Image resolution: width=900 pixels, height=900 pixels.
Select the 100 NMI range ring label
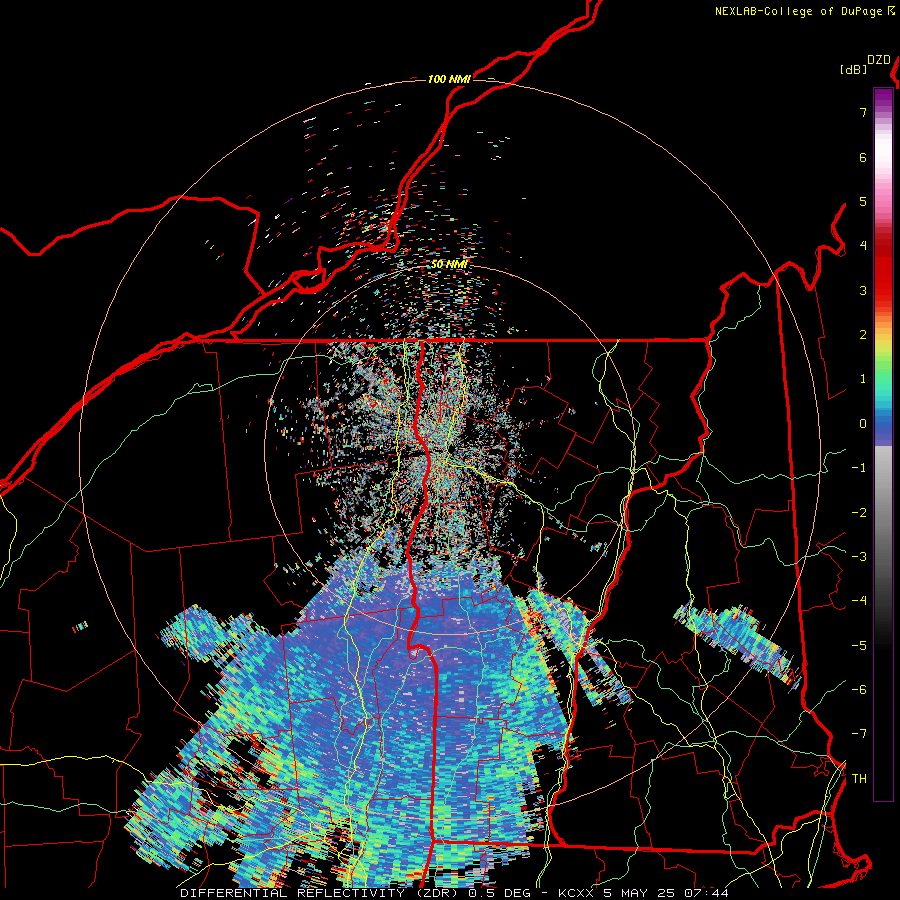[449, 79]
